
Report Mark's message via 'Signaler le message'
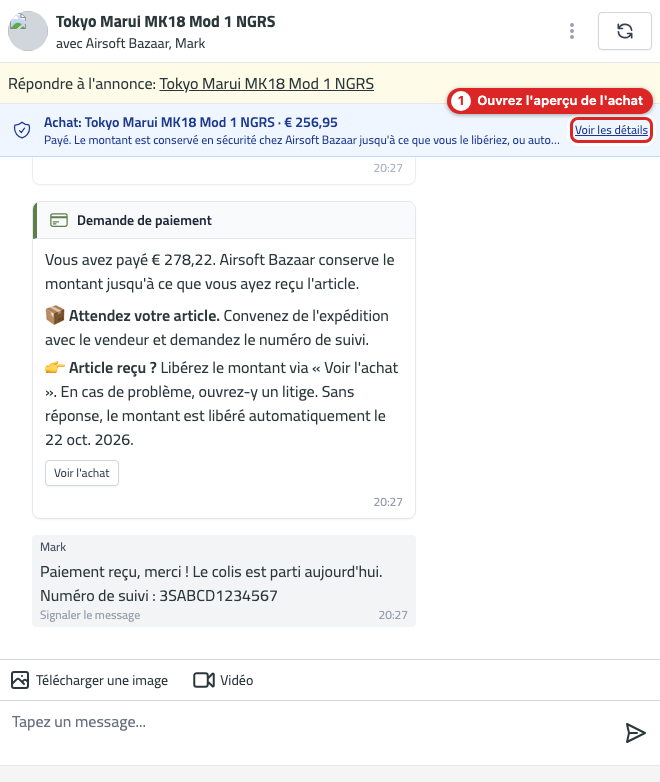click(90, 615)
